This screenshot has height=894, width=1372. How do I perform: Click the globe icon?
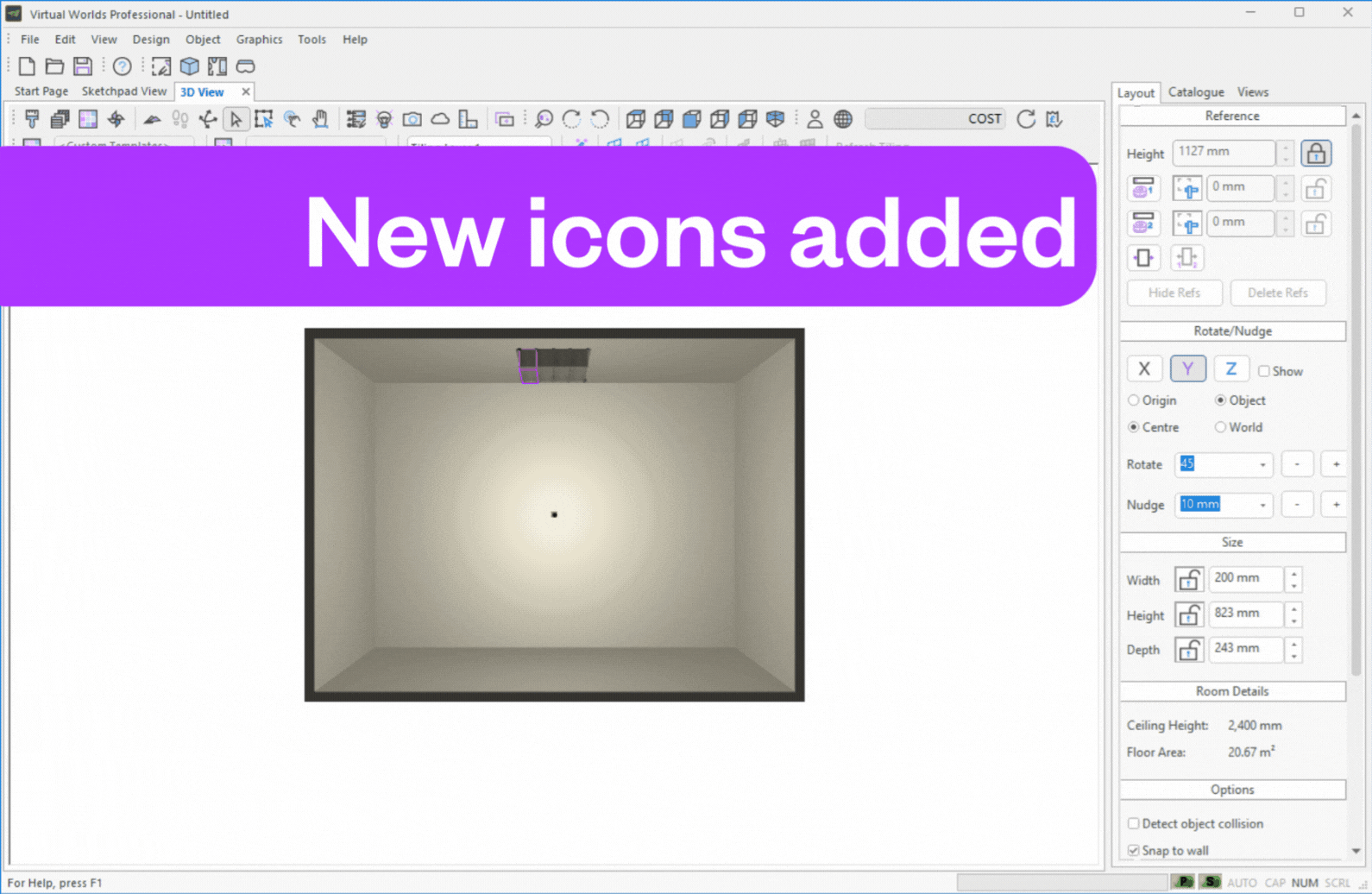pyautogui.click(x=843, y=119)
